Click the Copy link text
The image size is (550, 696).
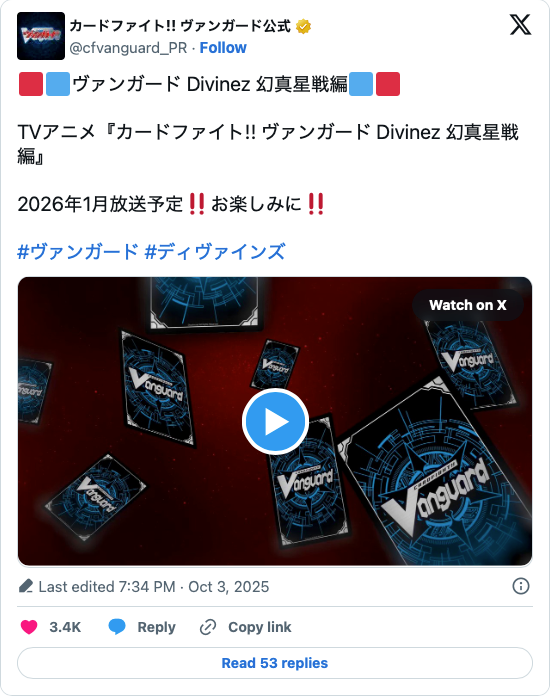pos(260,627)
